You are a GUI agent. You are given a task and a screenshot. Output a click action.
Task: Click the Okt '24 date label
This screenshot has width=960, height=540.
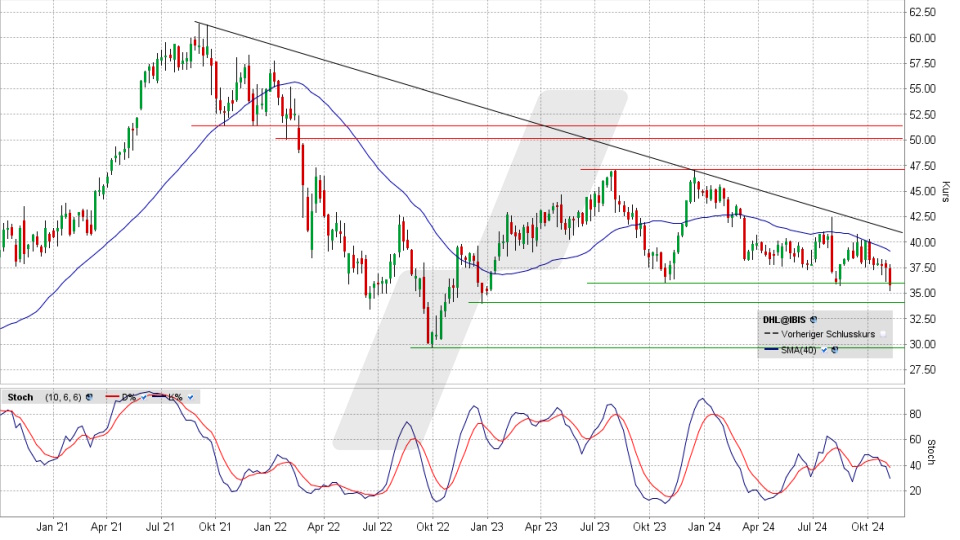(x=867, y=527)
